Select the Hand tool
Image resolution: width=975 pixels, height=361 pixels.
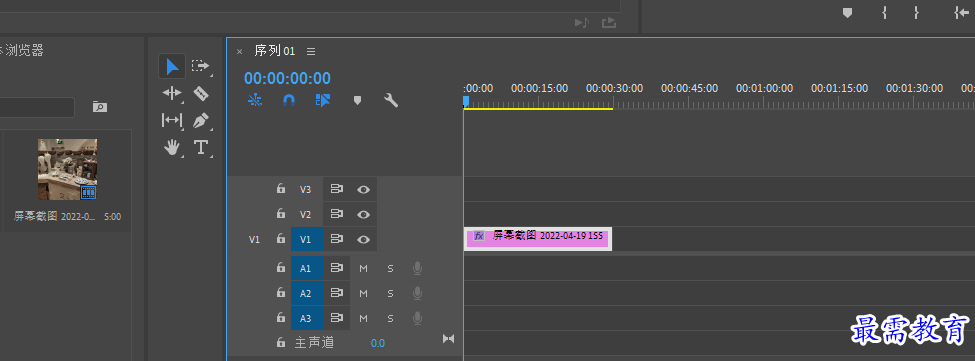pos(172,147)
